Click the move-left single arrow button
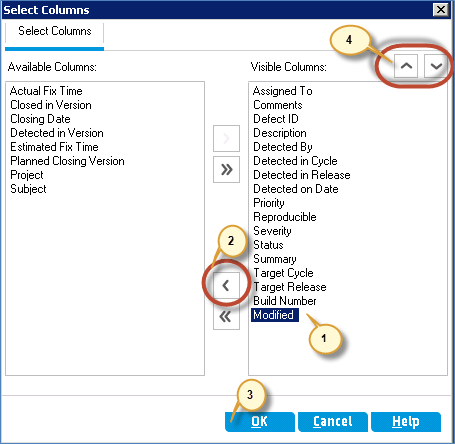Image resolution: width=455 pixels, height=444 pixels. [226, 285]
